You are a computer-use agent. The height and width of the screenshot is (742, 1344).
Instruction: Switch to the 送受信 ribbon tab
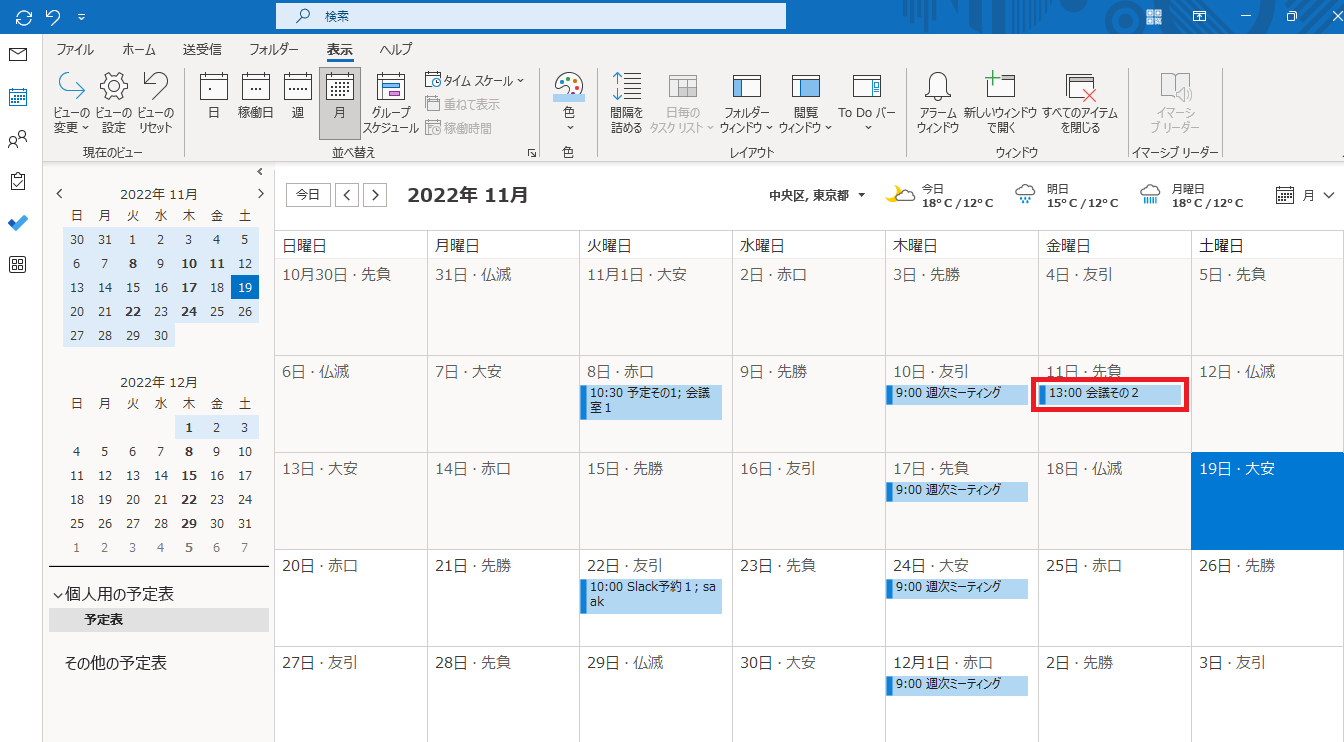[202, 49]
